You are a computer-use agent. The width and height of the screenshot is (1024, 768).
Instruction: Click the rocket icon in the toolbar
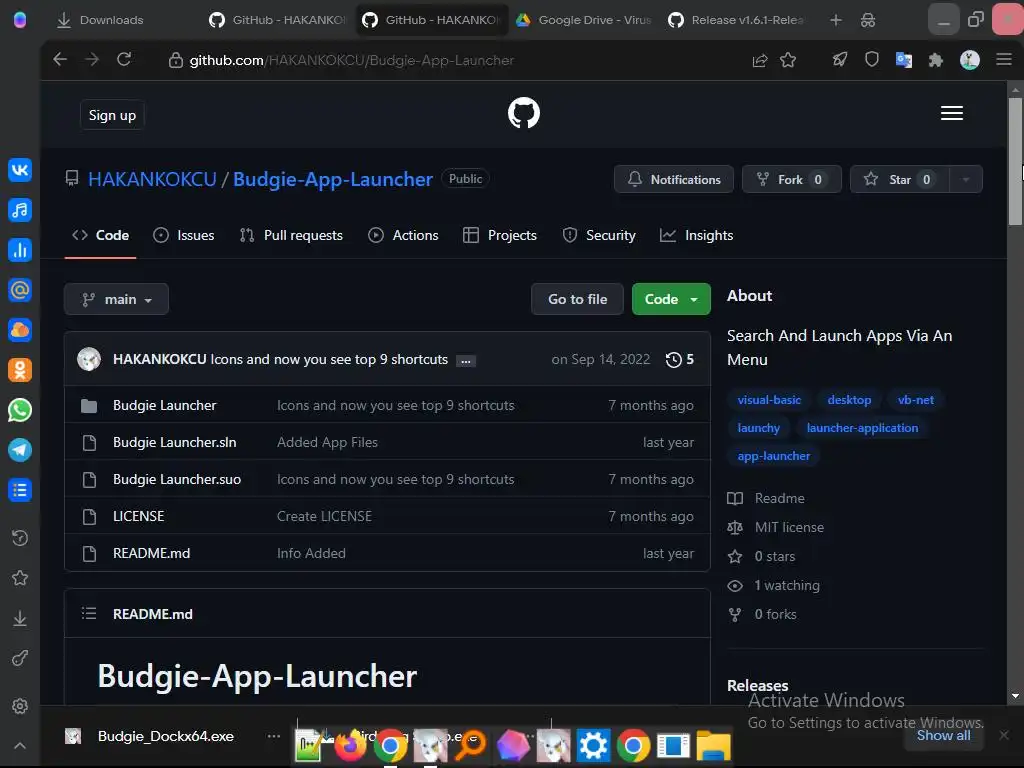click(x=839, y=60)
